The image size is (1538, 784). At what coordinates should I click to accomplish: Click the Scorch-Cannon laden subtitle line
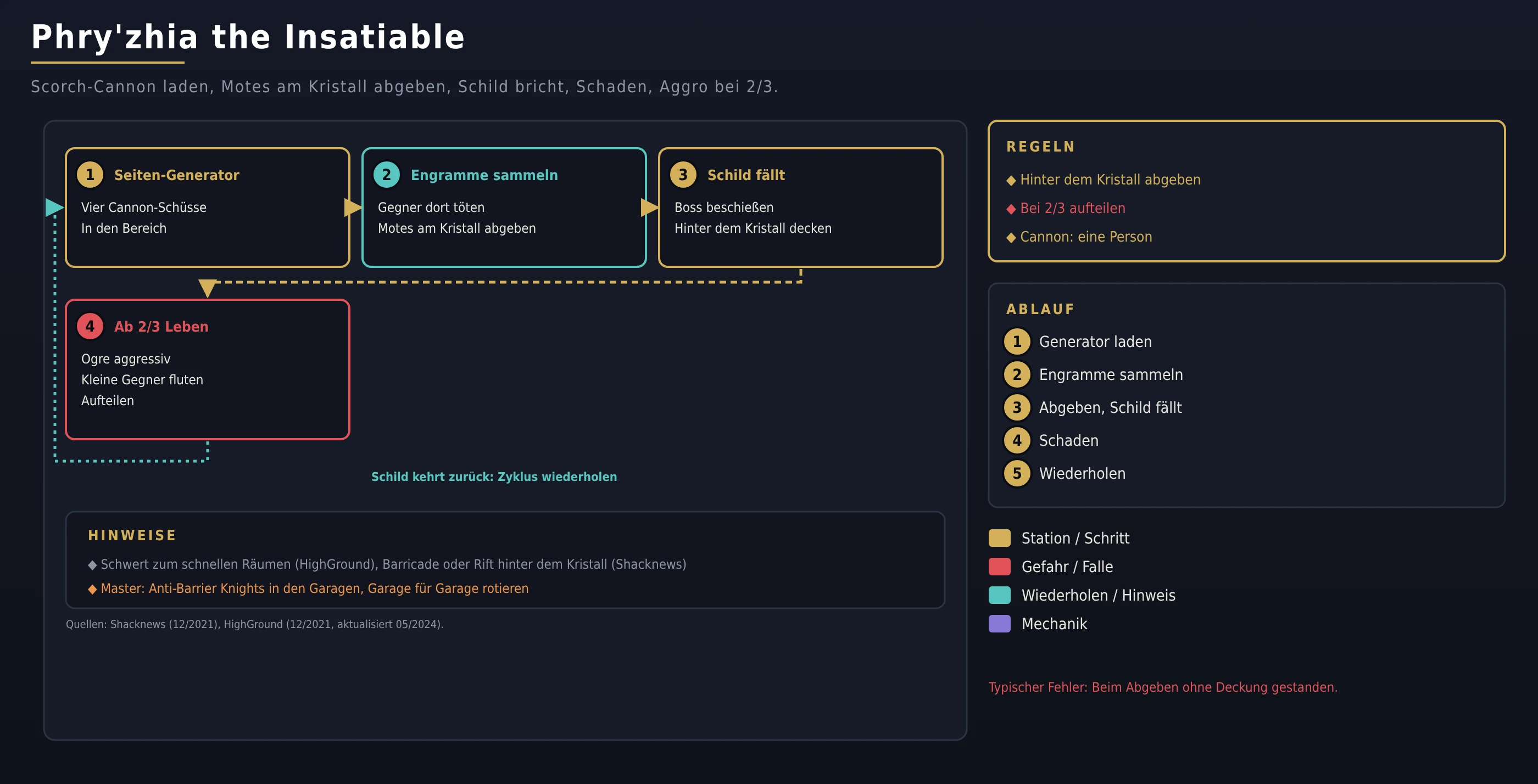(x=404, y=87)
